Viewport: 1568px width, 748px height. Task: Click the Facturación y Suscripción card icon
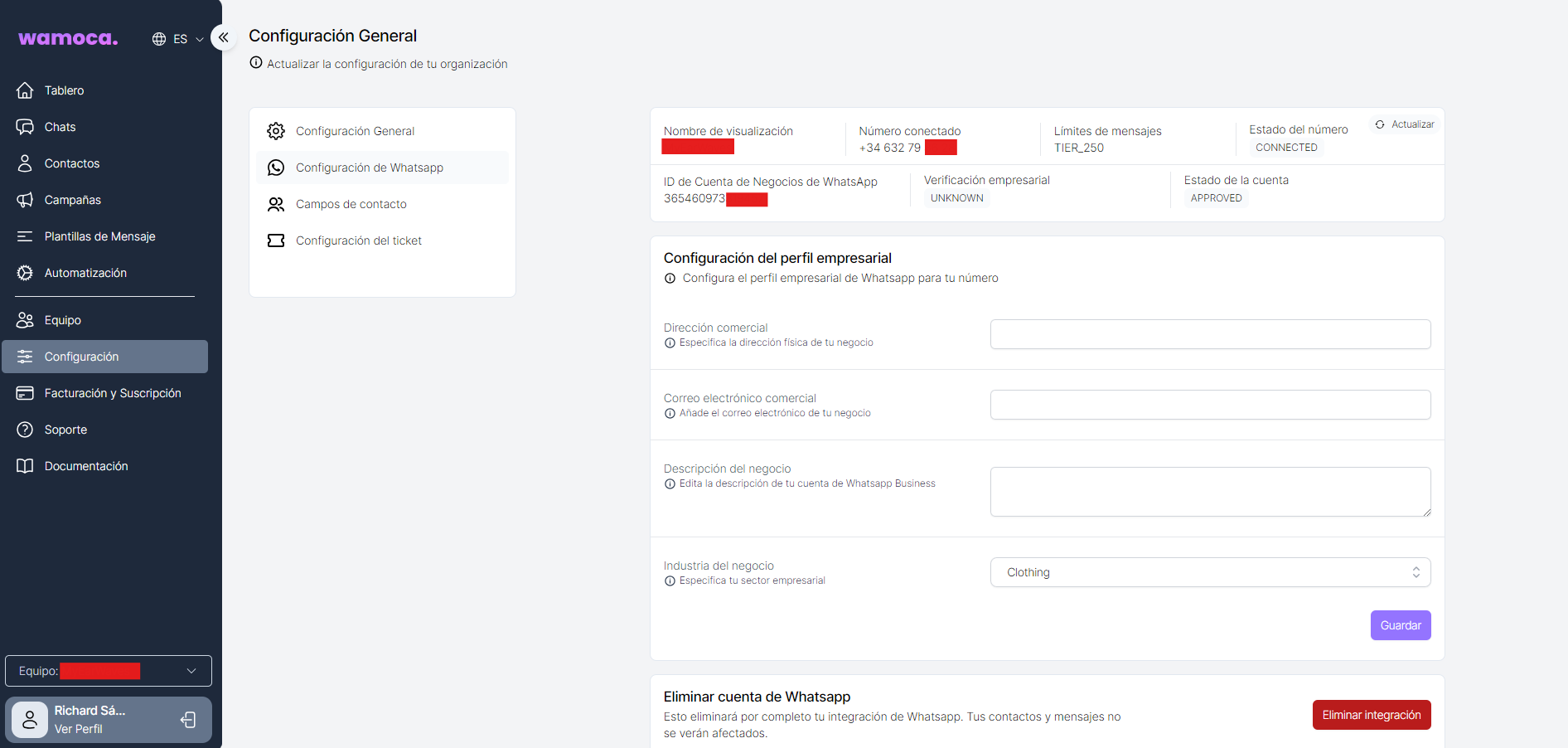pos(25,393)
